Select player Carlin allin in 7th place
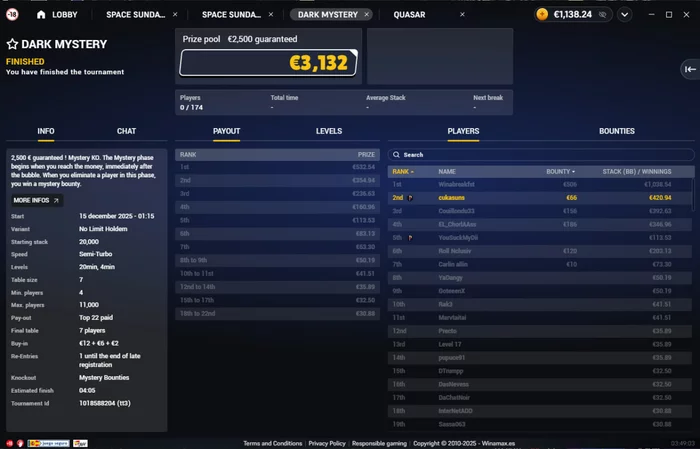The height and width of the screenshot is (449, 700). [x=541, y=264]
